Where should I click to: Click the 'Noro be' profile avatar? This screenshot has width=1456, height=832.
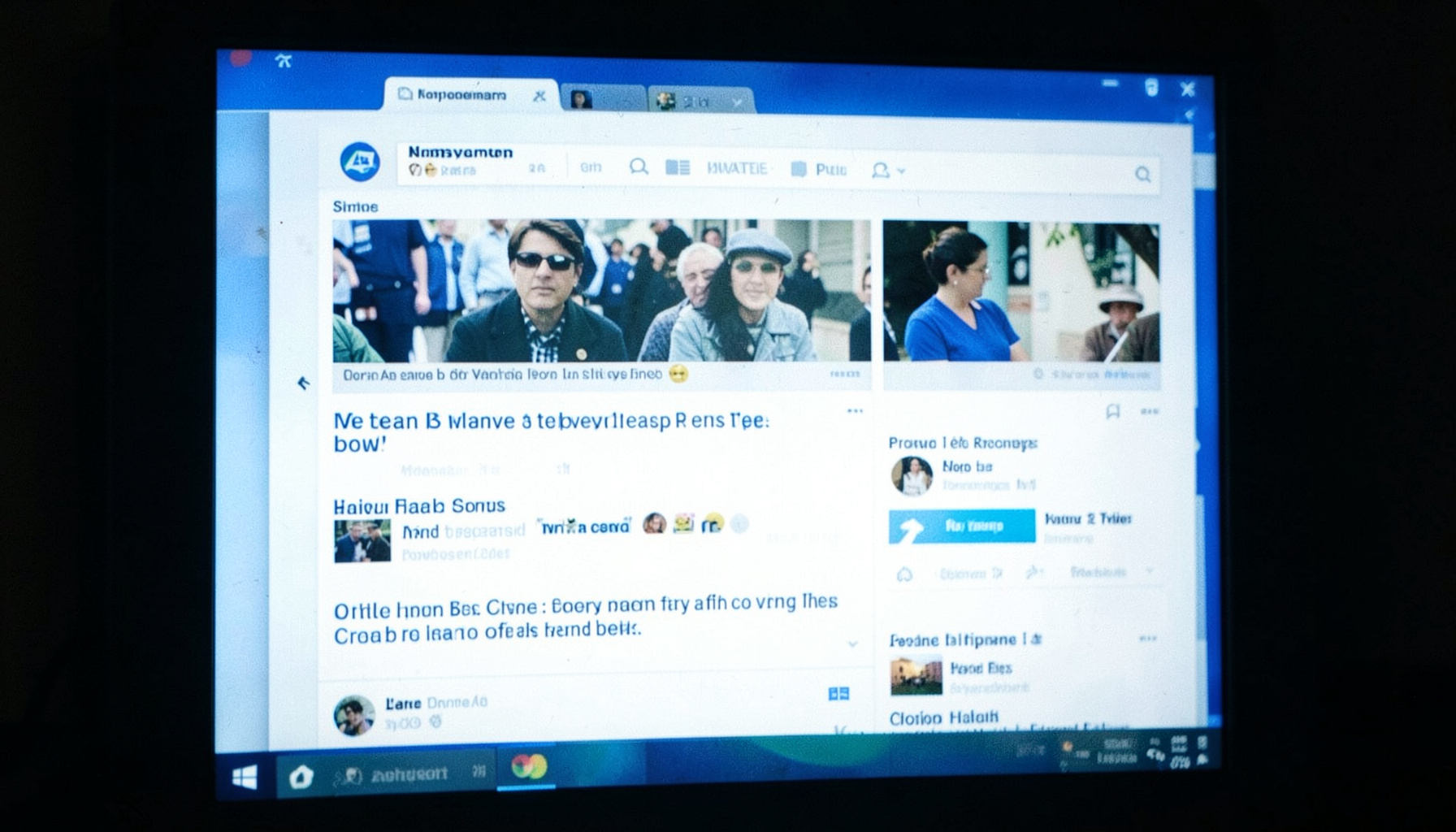point(912,476)
